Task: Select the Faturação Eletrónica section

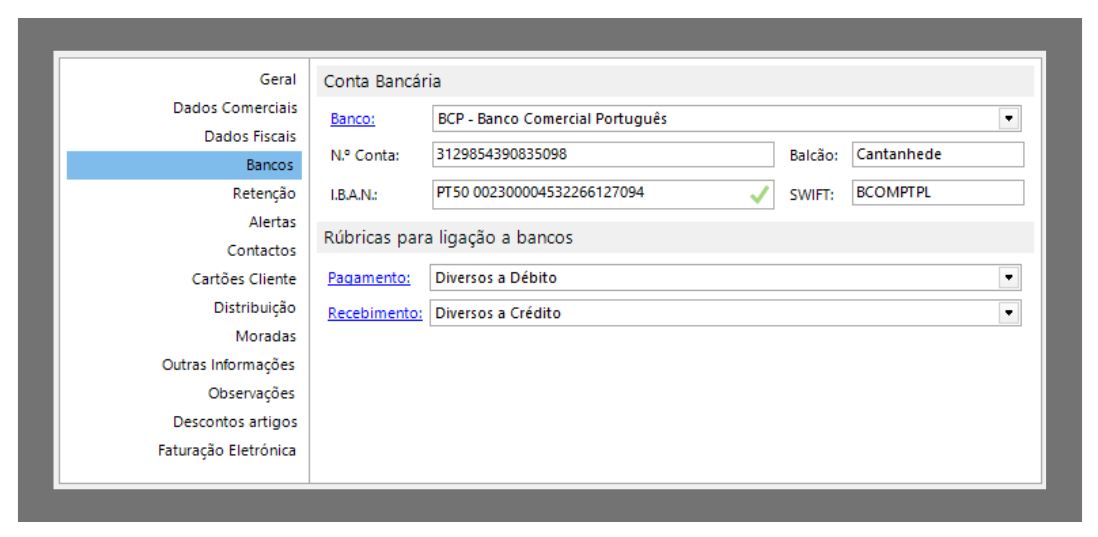Action: [227, 450]
